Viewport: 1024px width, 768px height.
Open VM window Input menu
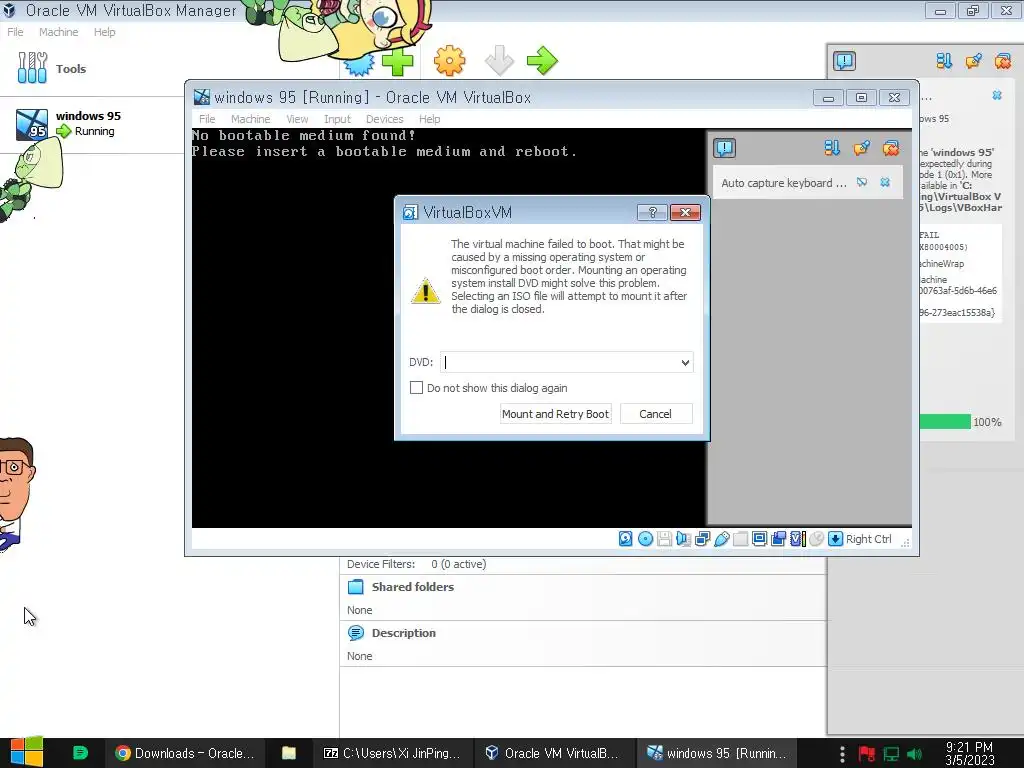pos(337,119)
